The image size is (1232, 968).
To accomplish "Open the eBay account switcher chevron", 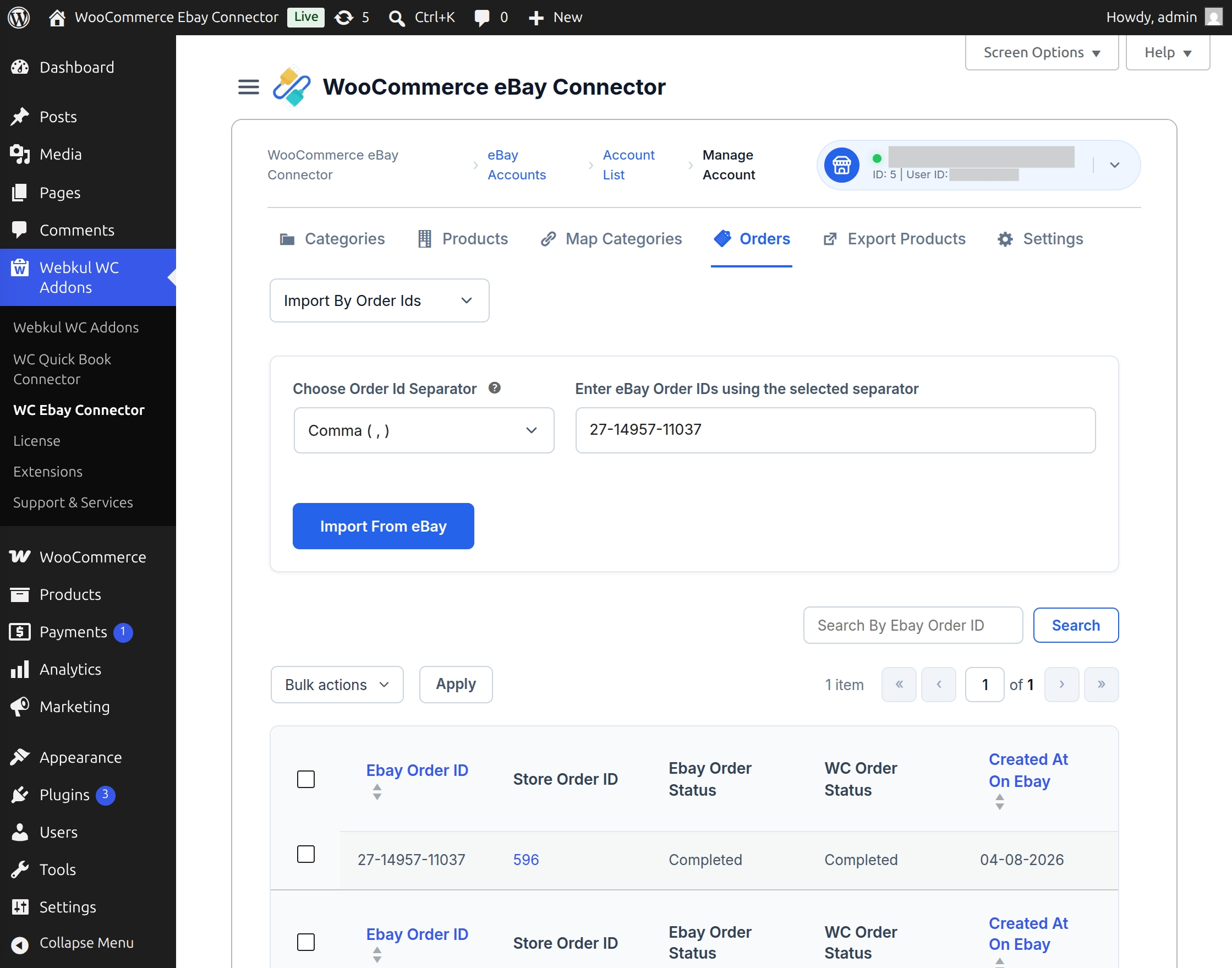I will point(1114,165).
